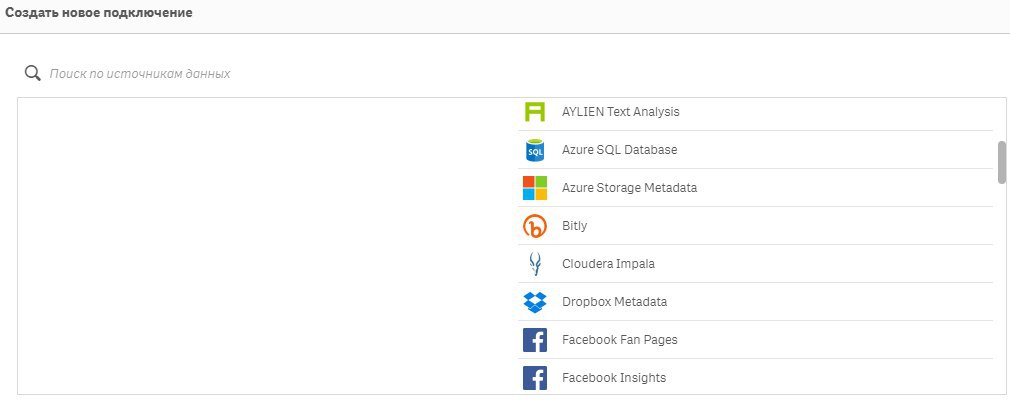Click the Facebook Fan Pages icon
The image size is (1010, 414).
535,340
